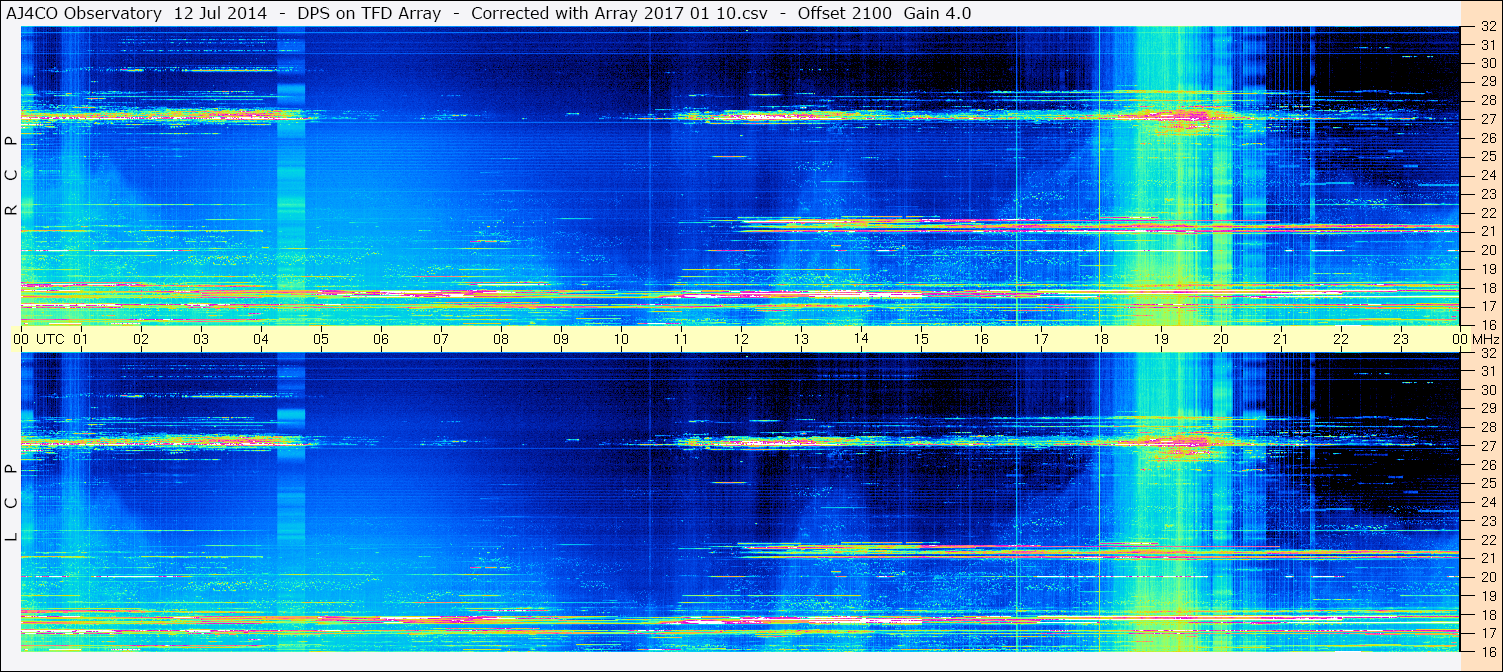Image resolution: width=1503 pixels, height=672 pixels.
Task: Select the 03 hour marker
Action: [201, 339]
